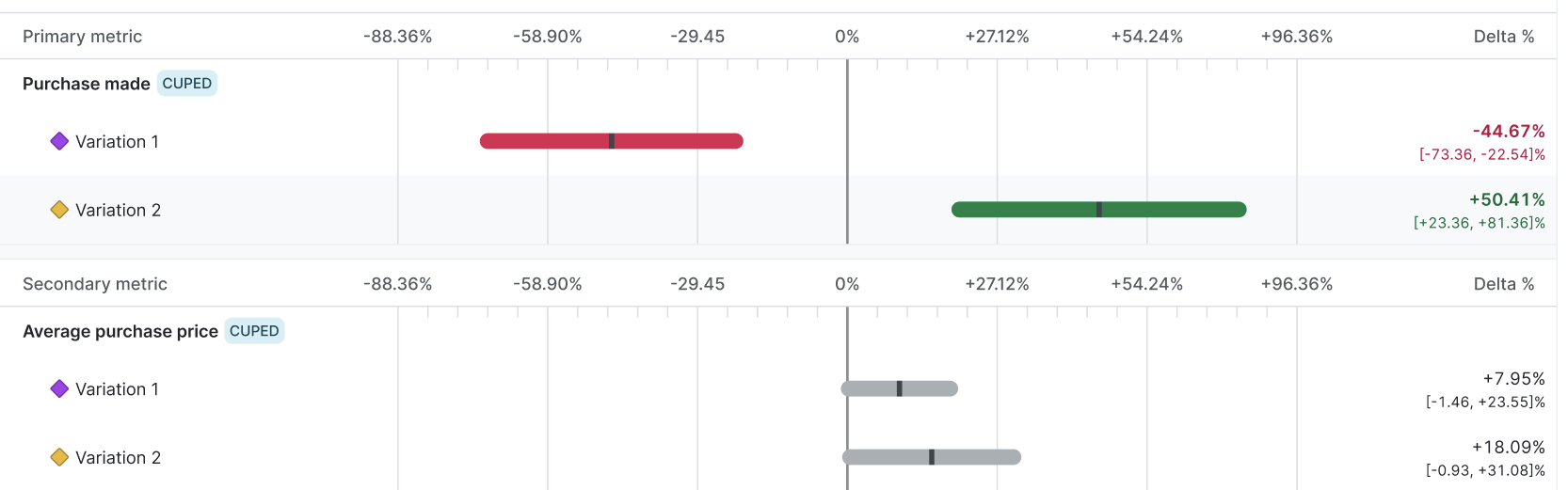This screenshot has width=1568, height=490.
Task: Click the gray Variation 2 bar for Average purchase price
Action: click(979, 457)
